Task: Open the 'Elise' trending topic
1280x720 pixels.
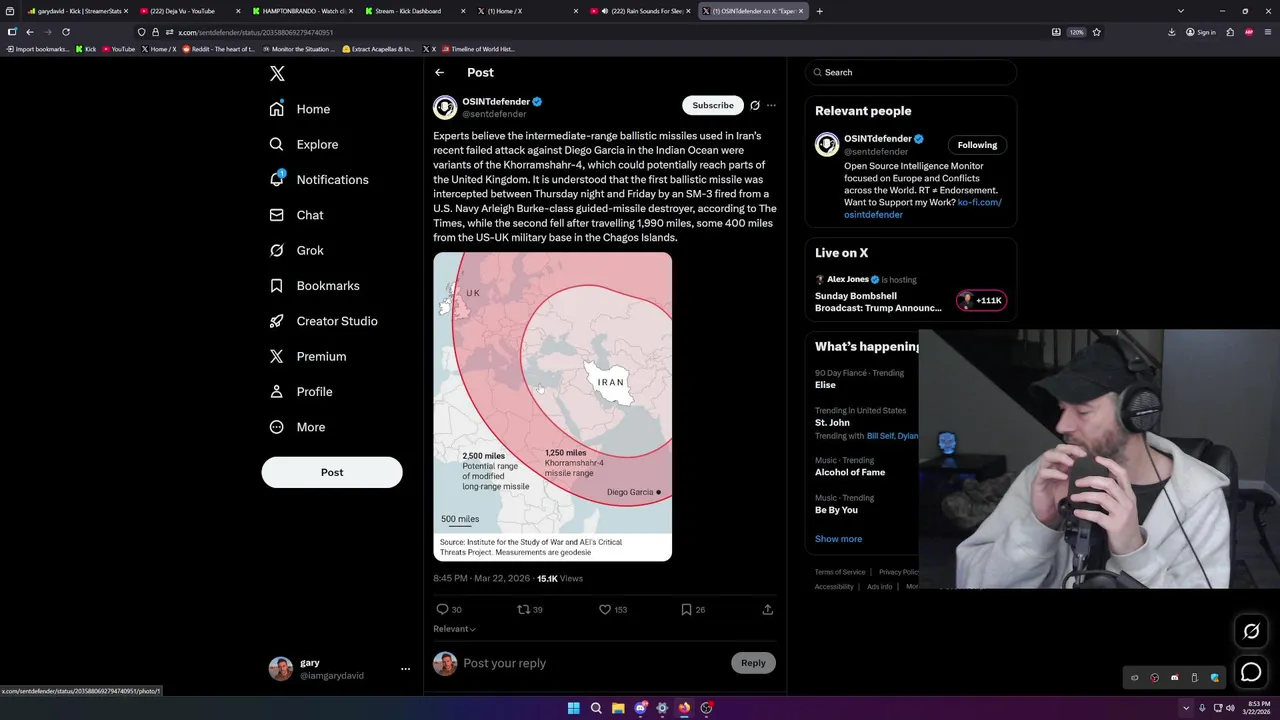Action: (825, 385)
